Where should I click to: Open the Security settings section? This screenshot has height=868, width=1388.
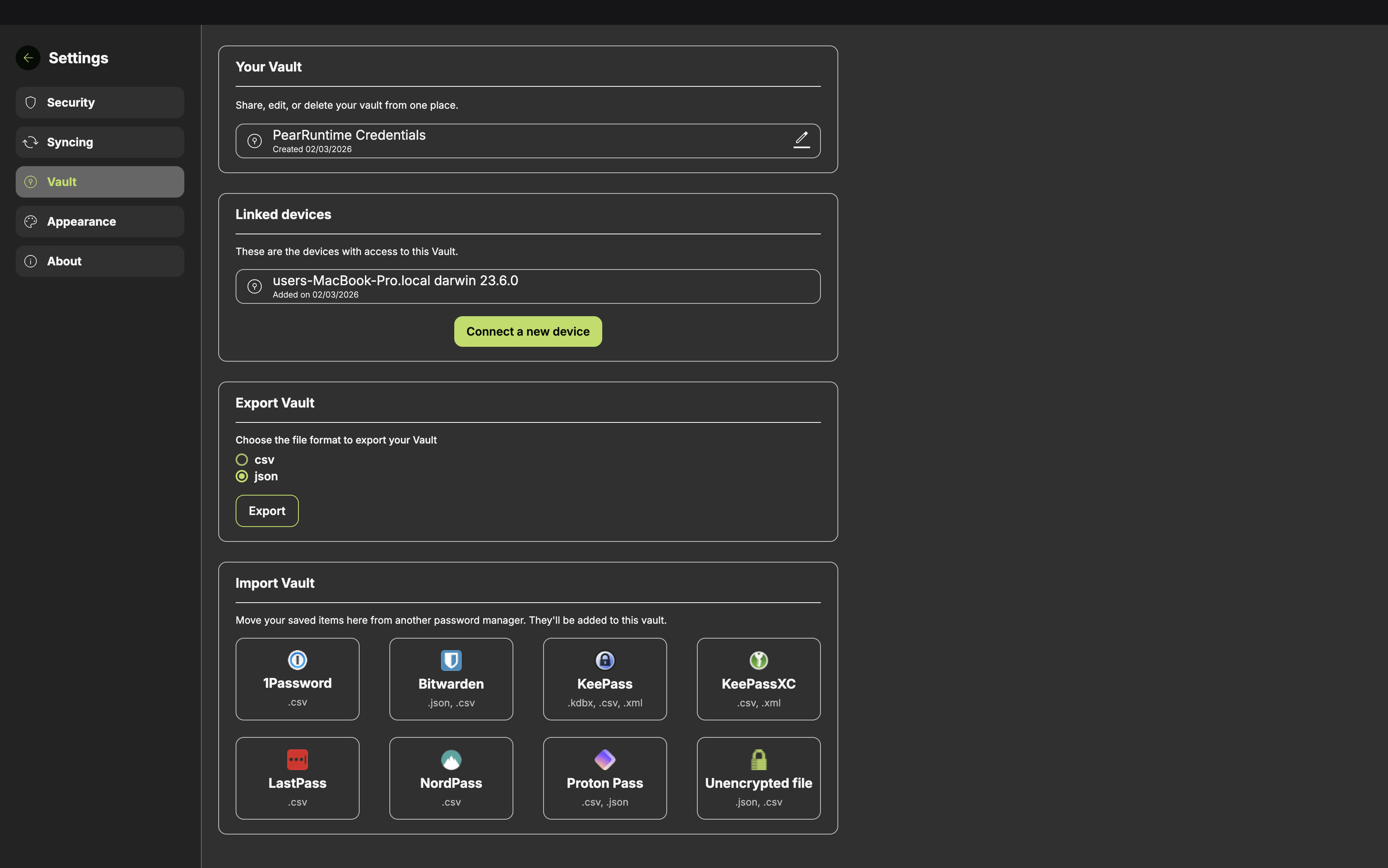pos(100,103)
